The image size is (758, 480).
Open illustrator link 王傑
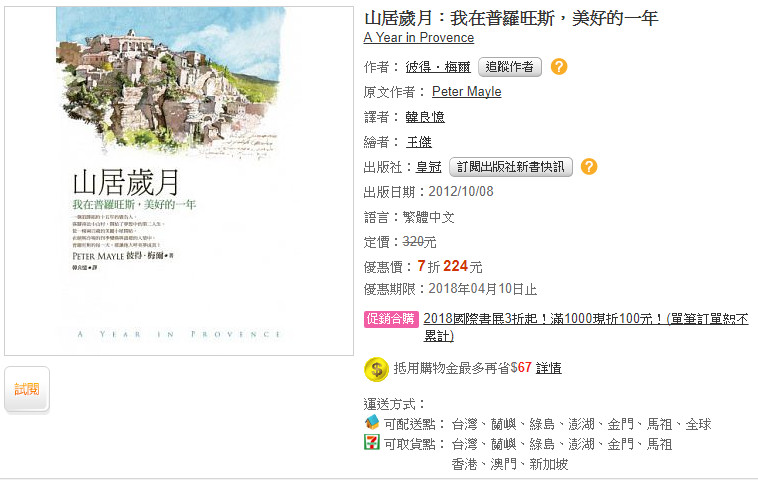(x=419, y=142)
